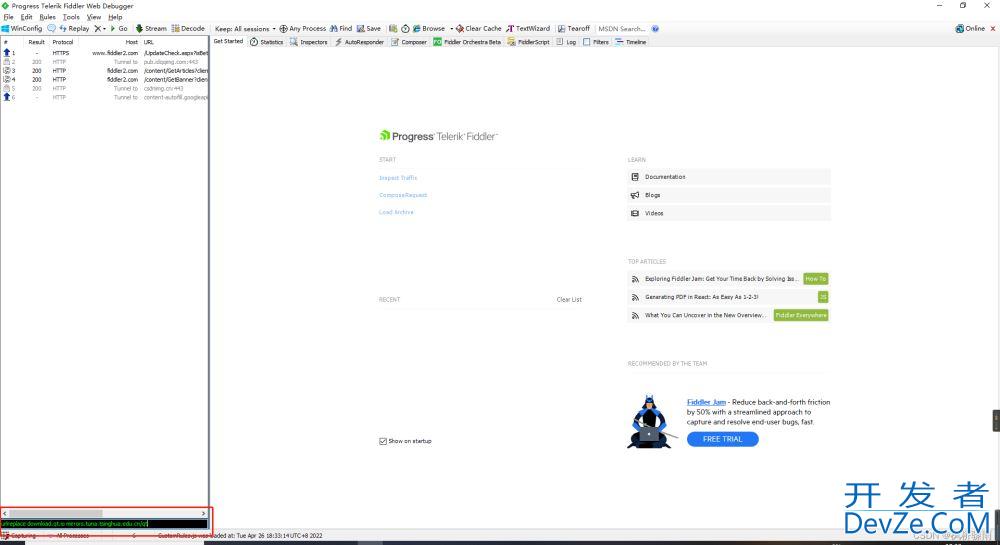Click the Inspect Traffic link

point(398,178)
